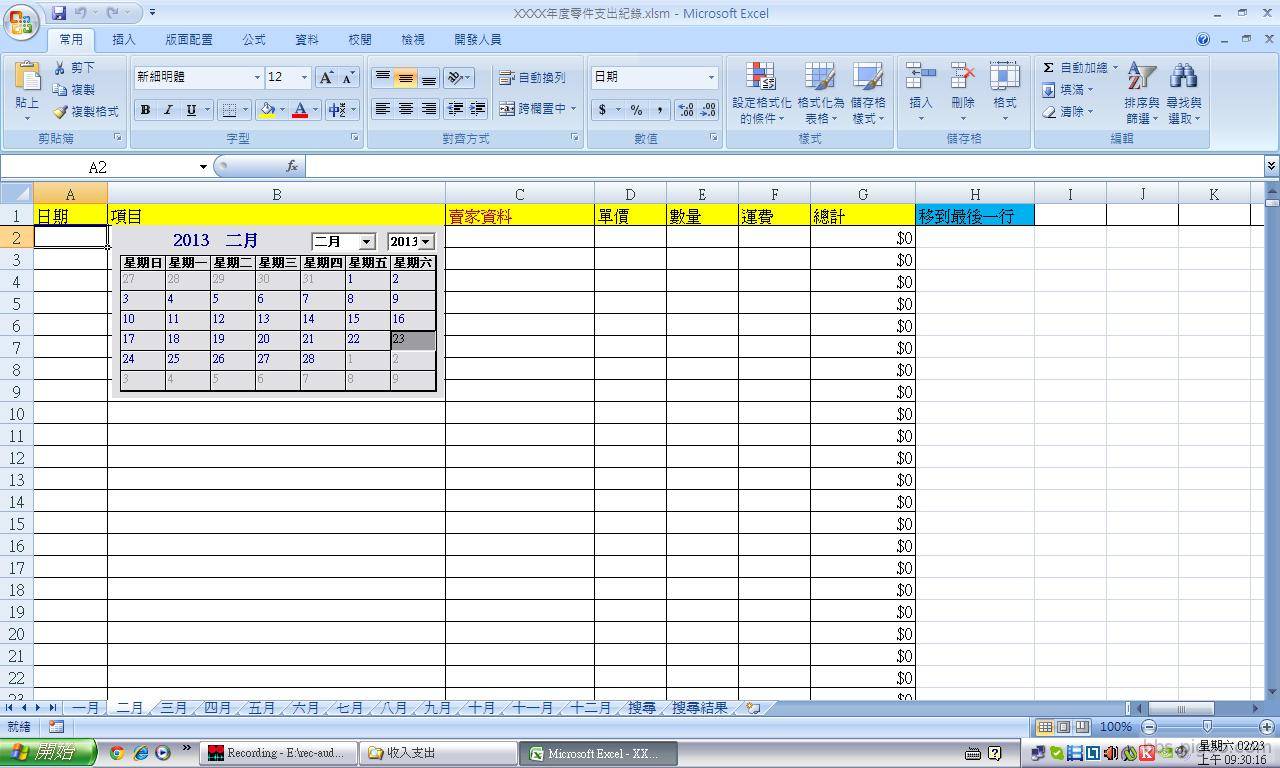Toggle Italic formatting
This screenshot has width=1280, height=768.
click(x=168, y=109)
